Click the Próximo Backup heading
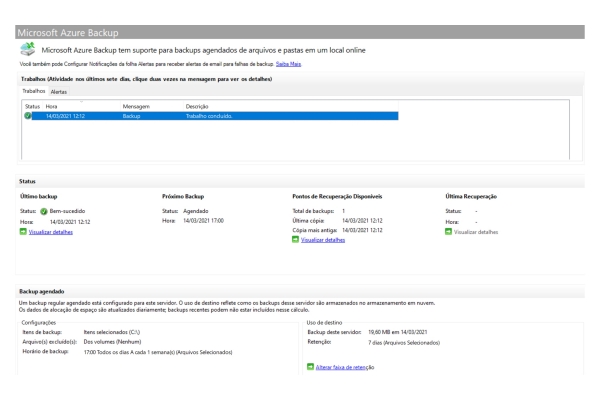The image size is (600, 400). click(183, 196)
